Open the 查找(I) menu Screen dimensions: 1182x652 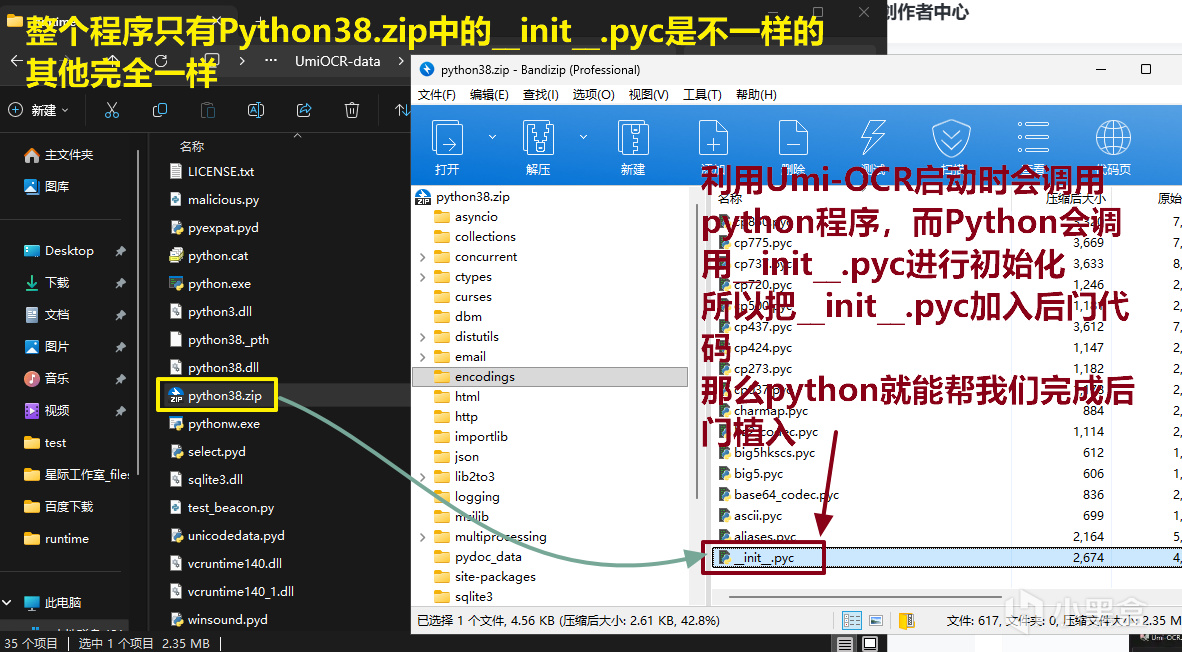click(540, 94)
